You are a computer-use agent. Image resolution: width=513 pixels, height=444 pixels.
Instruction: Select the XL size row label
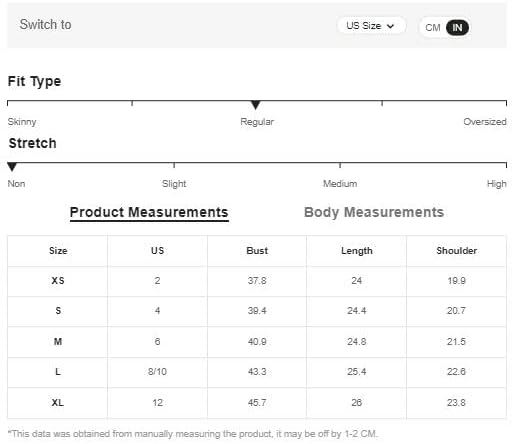(x=58, y=403)
